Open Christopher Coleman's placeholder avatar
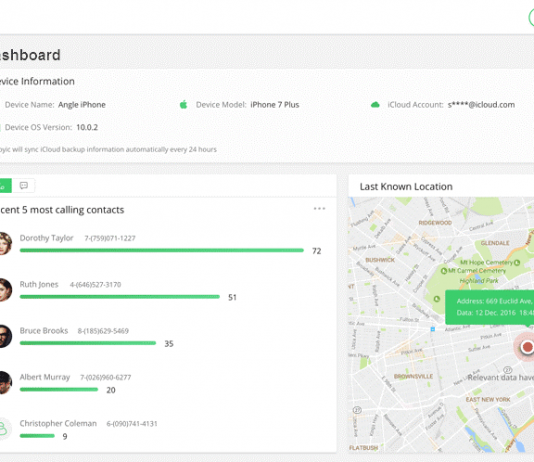 (x=5, y=429)
